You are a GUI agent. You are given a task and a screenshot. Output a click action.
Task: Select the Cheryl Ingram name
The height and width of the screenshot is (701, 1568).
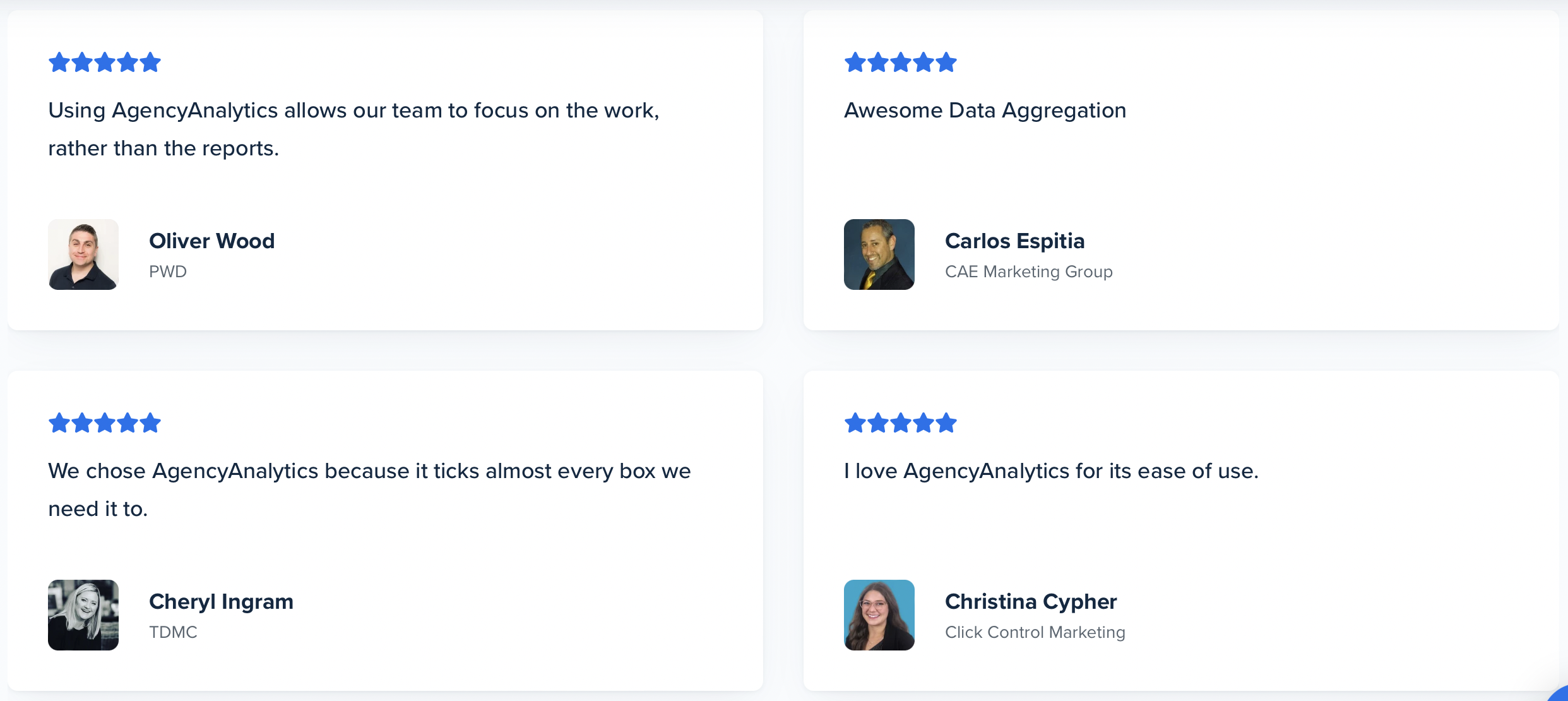[x=222, y=601]
